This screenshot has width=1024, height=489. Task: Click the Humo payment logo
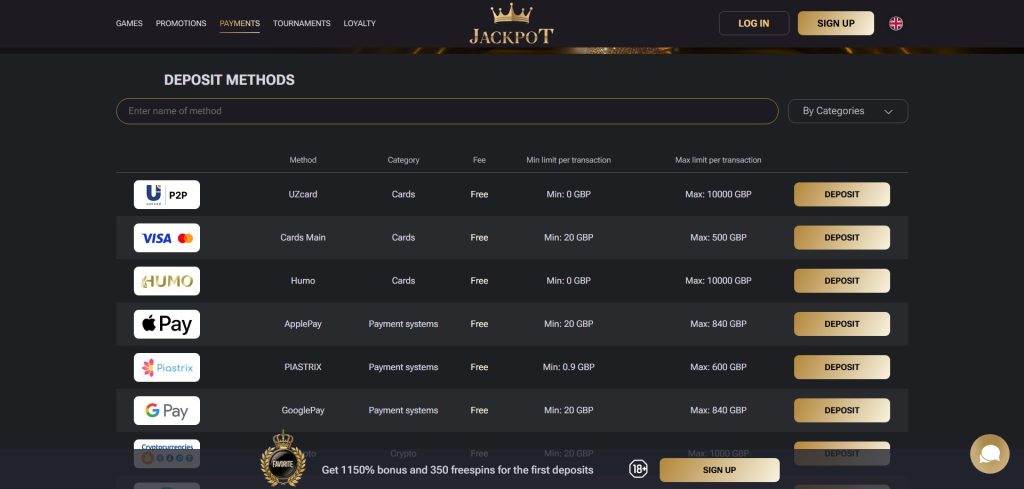pos(166,281)
